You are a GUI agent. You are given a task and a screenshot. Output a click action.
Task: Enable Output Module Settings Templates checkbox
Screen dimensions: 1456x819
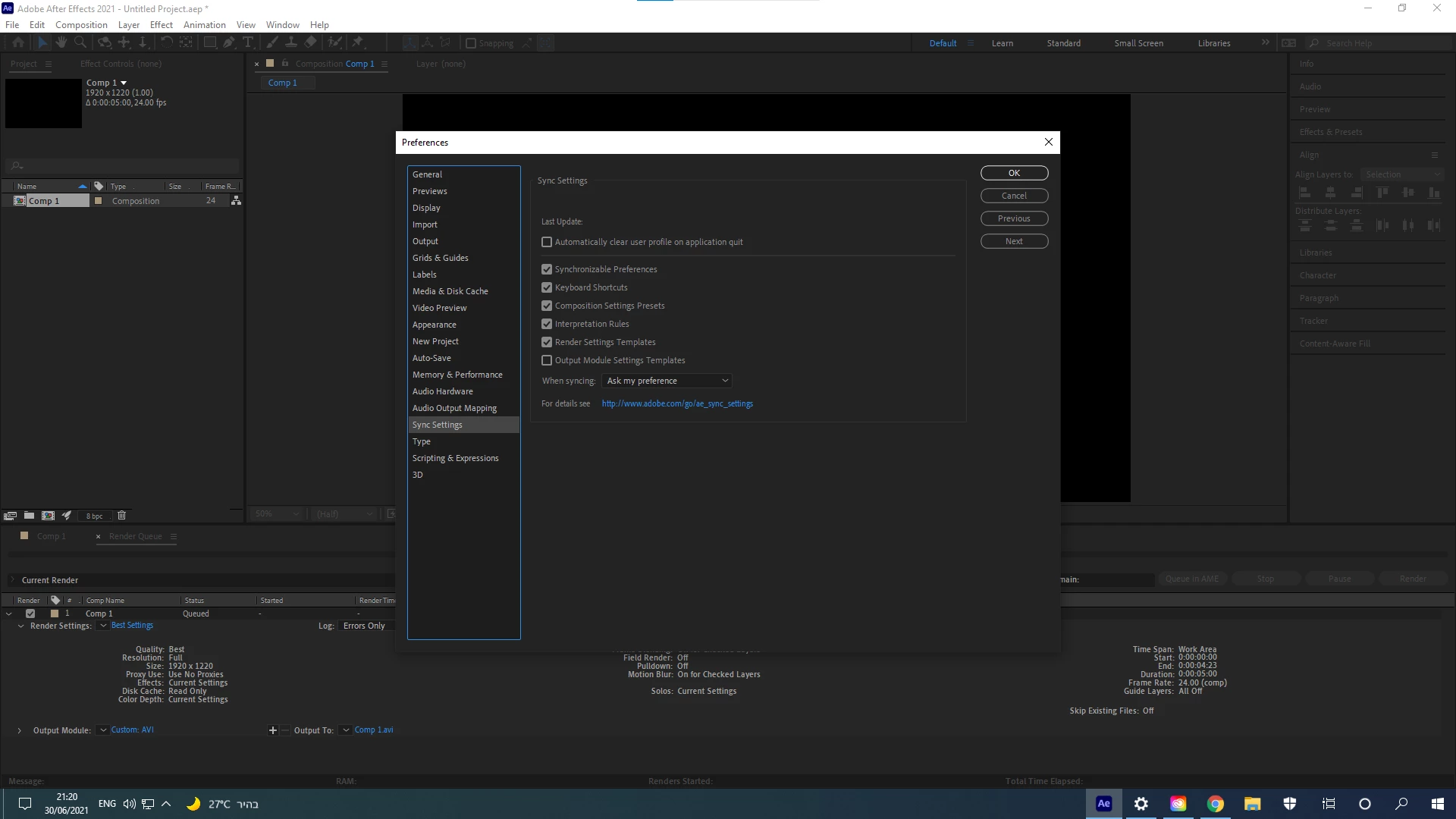coord(547,360)
